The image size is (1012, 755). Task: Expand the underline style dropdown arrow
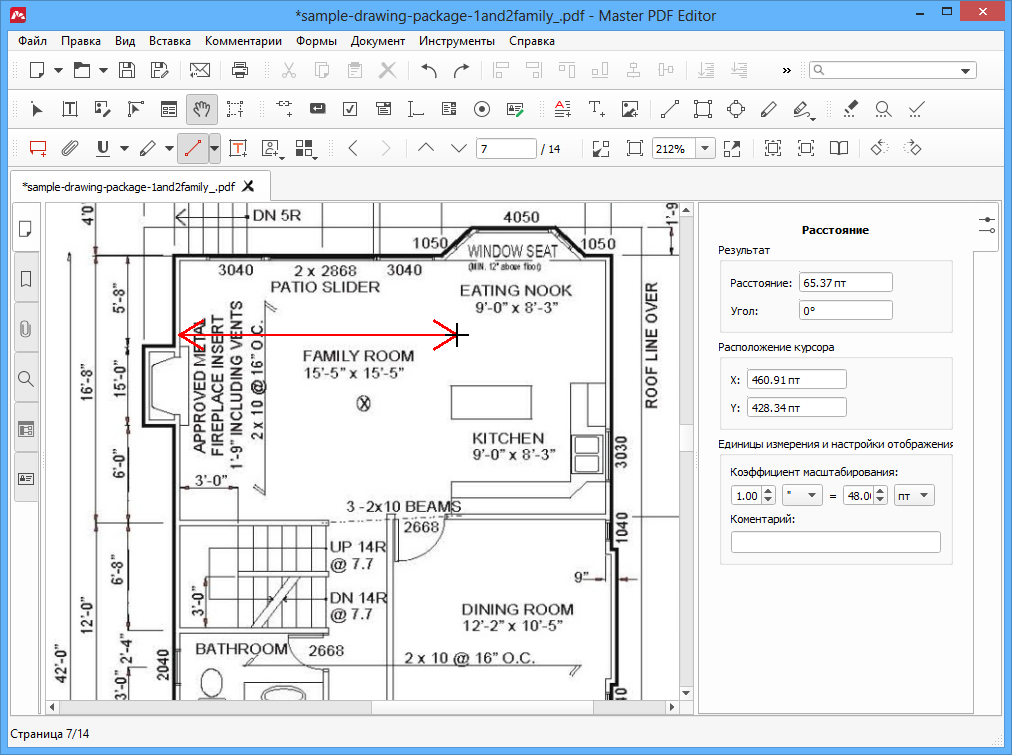click(x=124, y=148)
